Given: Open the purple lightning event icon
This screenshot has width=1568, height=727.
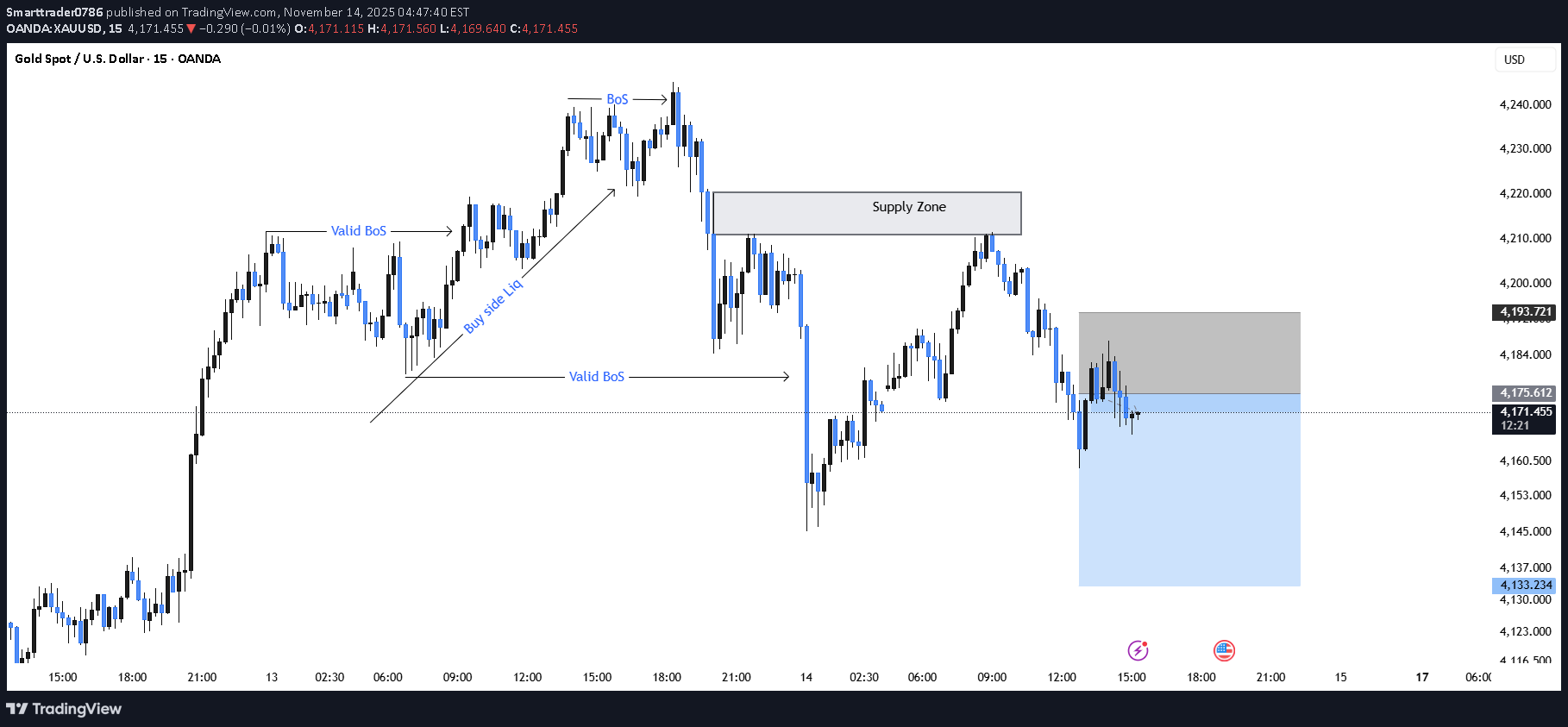Looking at the screenshot, I should [x=1138, y=650].
